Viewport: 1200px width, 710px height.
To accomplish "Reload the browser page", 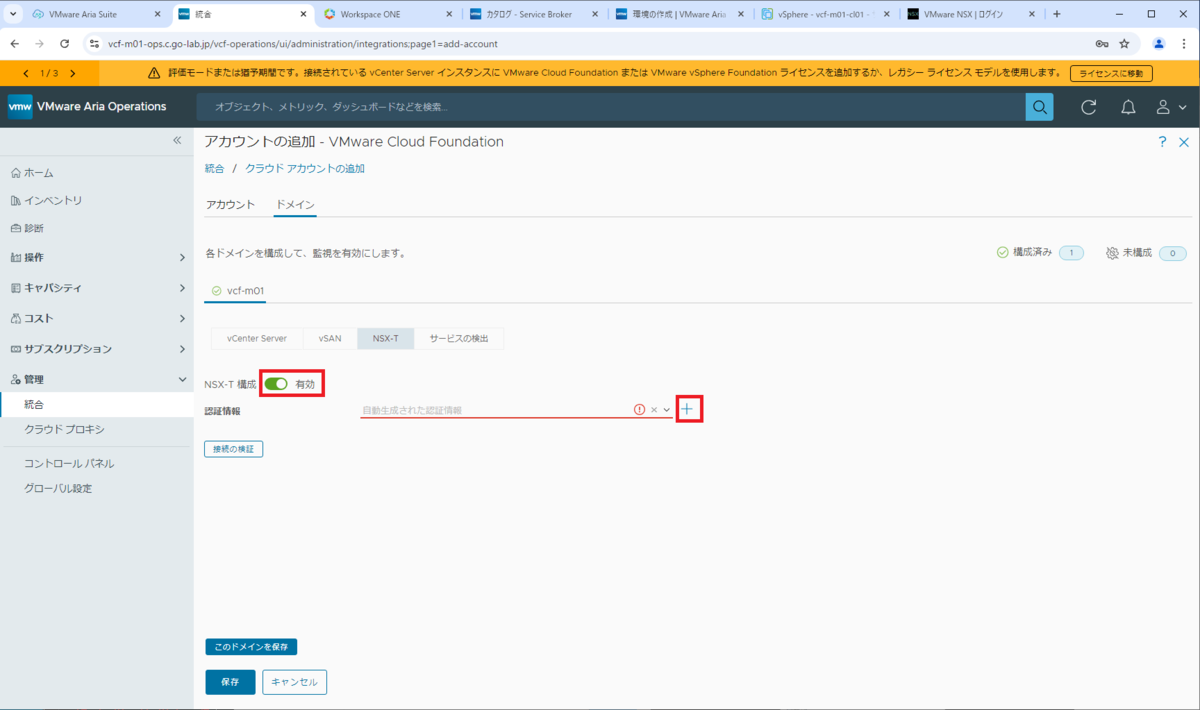I will point(65,44).
